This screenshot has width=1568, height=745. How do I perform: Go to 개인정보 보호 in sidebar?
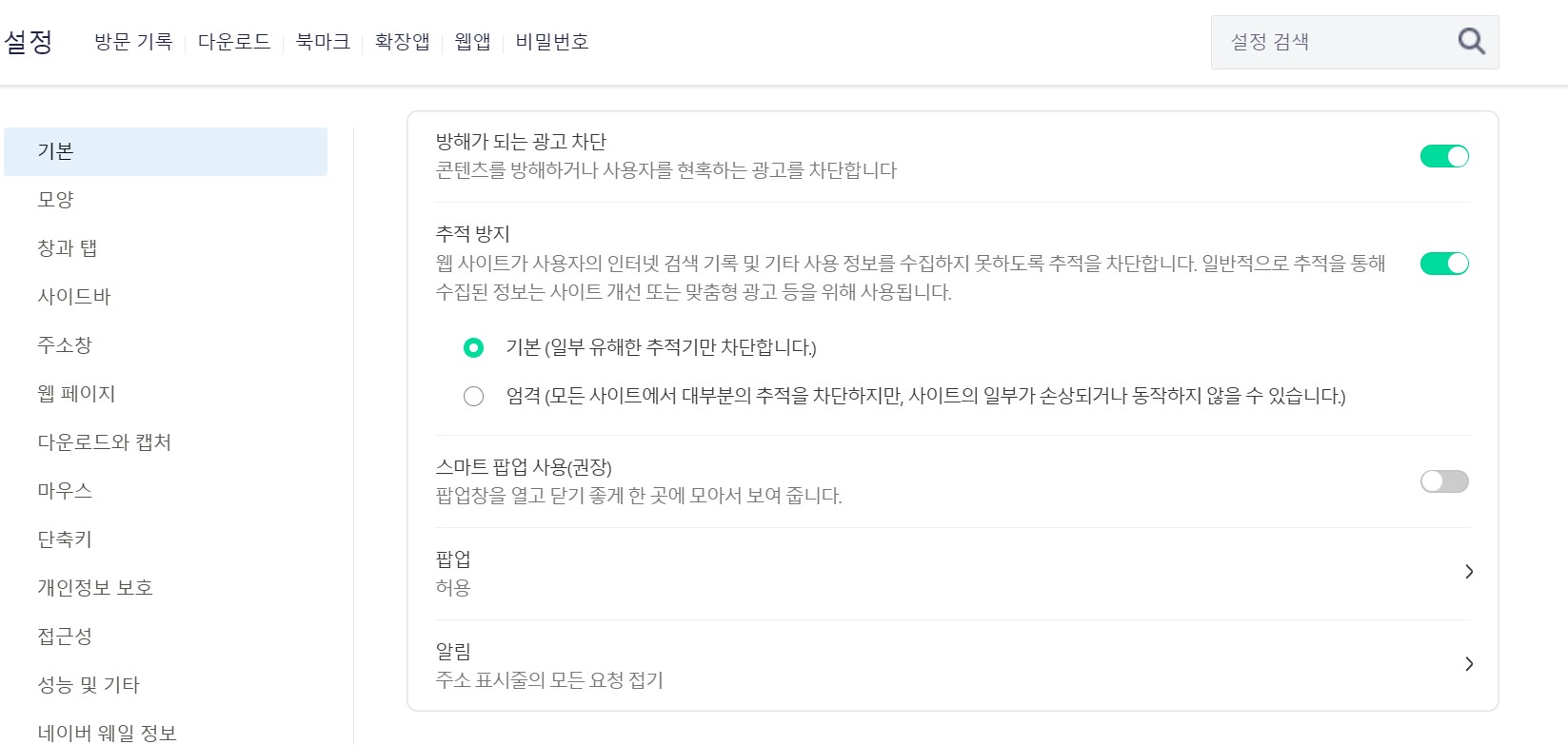(x=95, y=588)
